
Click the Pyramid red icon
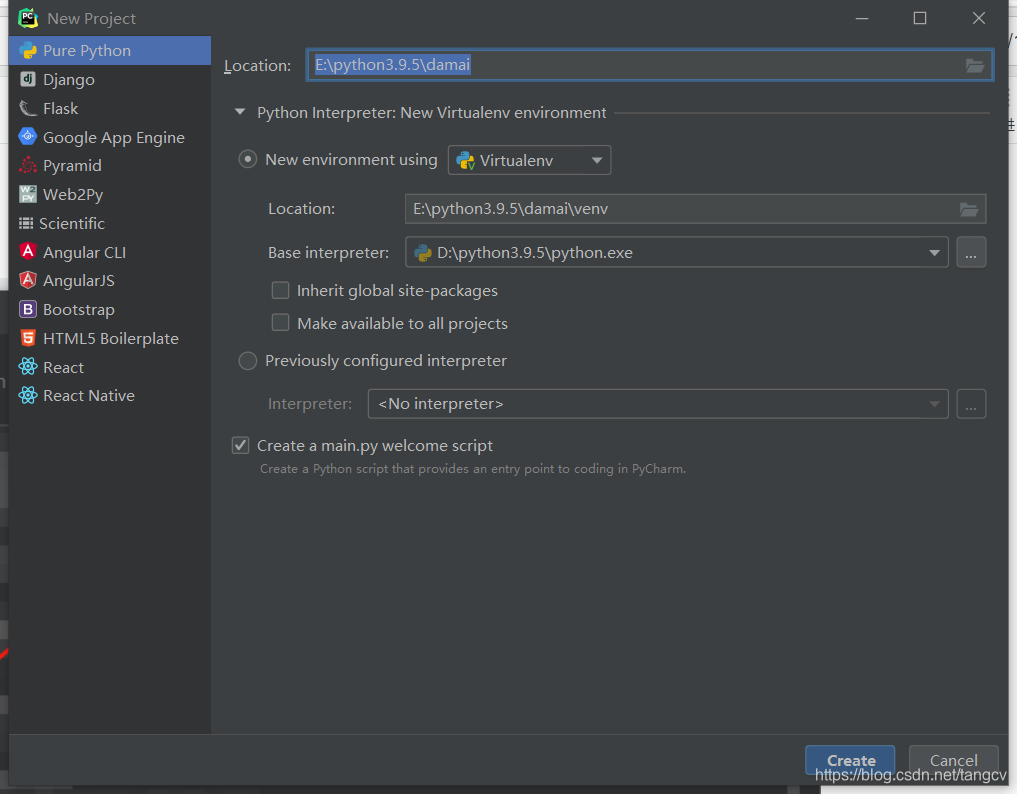tap(28, 165)
